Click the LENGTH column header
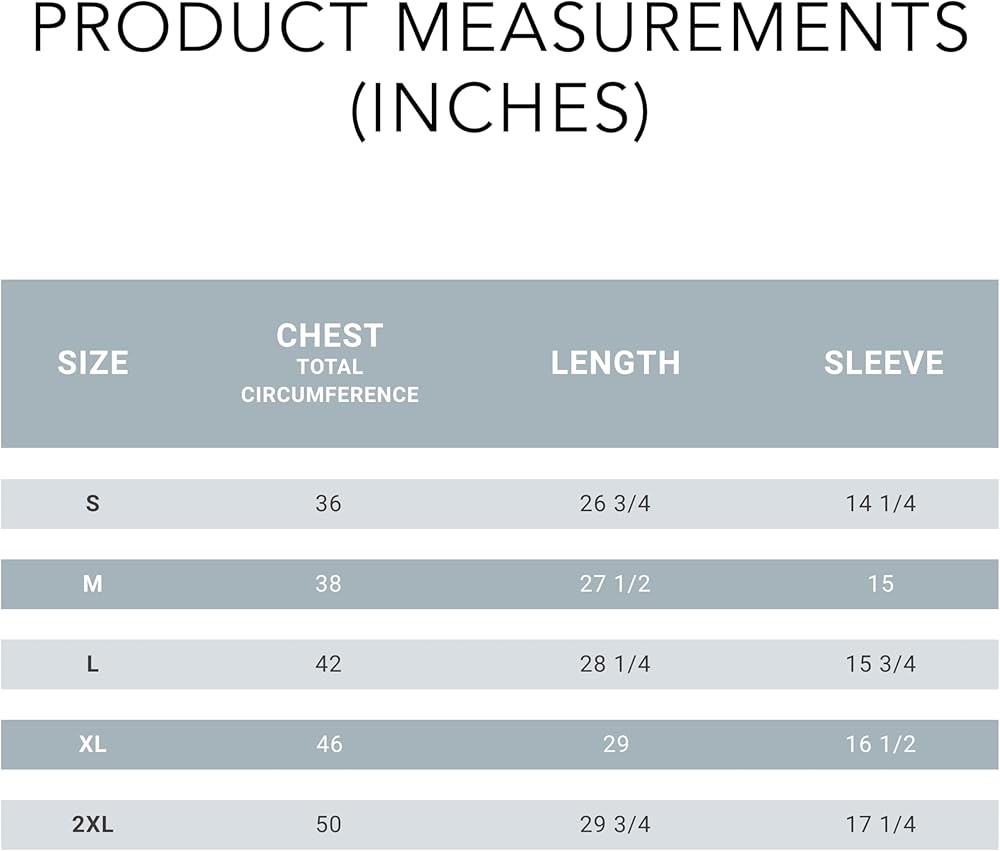The image size is (1000, 851). pyautogui.click(x=615, y=362)
